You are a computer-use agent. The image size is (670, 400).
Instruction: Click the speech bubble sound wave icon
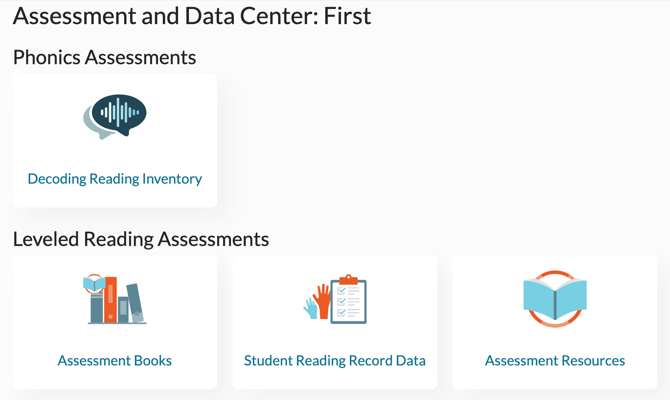(115, 117)
